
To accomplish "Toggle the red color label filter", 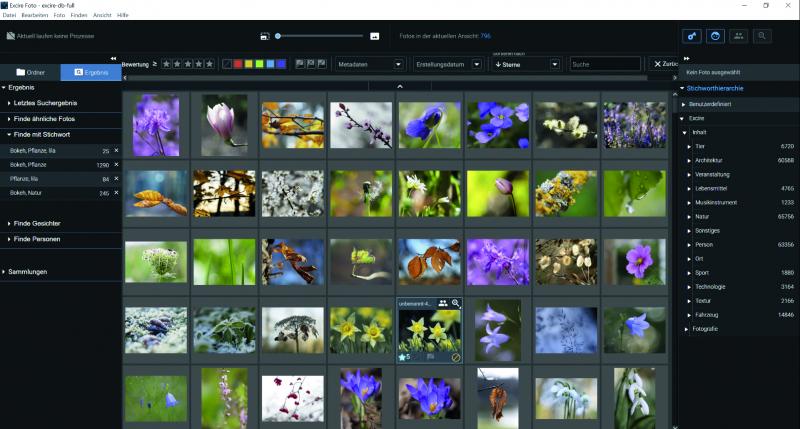I will pyautogui.click(x=238, y=64).
